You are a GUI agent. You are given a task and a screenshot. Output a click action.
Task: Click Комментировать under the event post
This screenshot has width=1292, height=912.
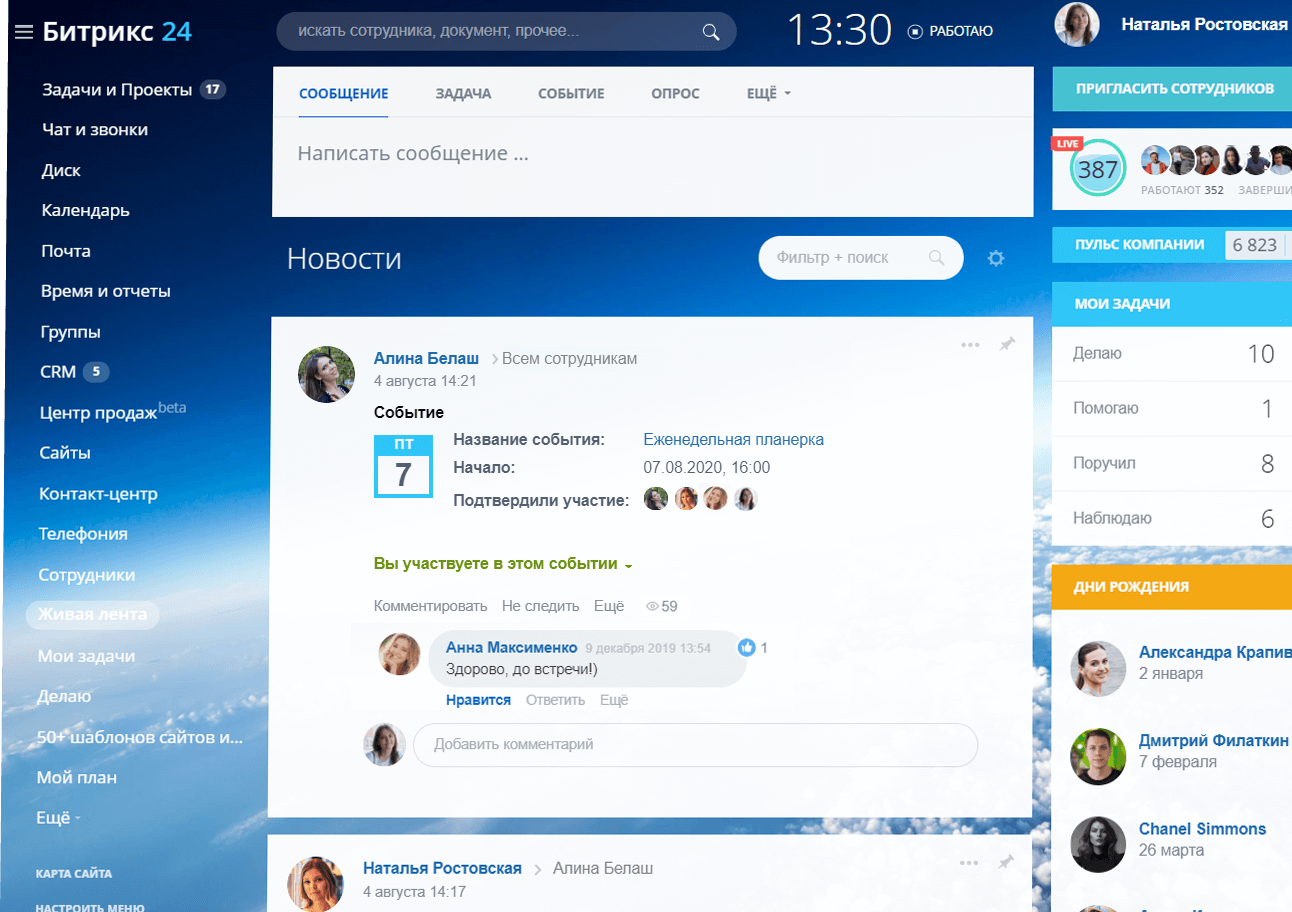pyautogui.click(x=430, y=606)
